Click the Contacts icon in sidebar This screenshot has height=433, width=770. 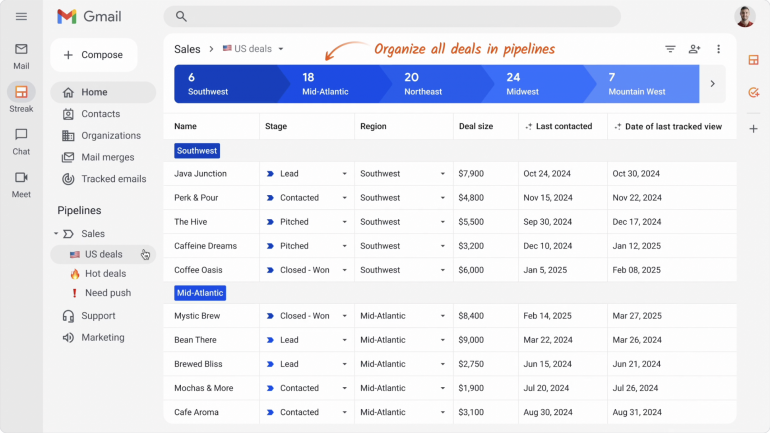pos(68,114)
